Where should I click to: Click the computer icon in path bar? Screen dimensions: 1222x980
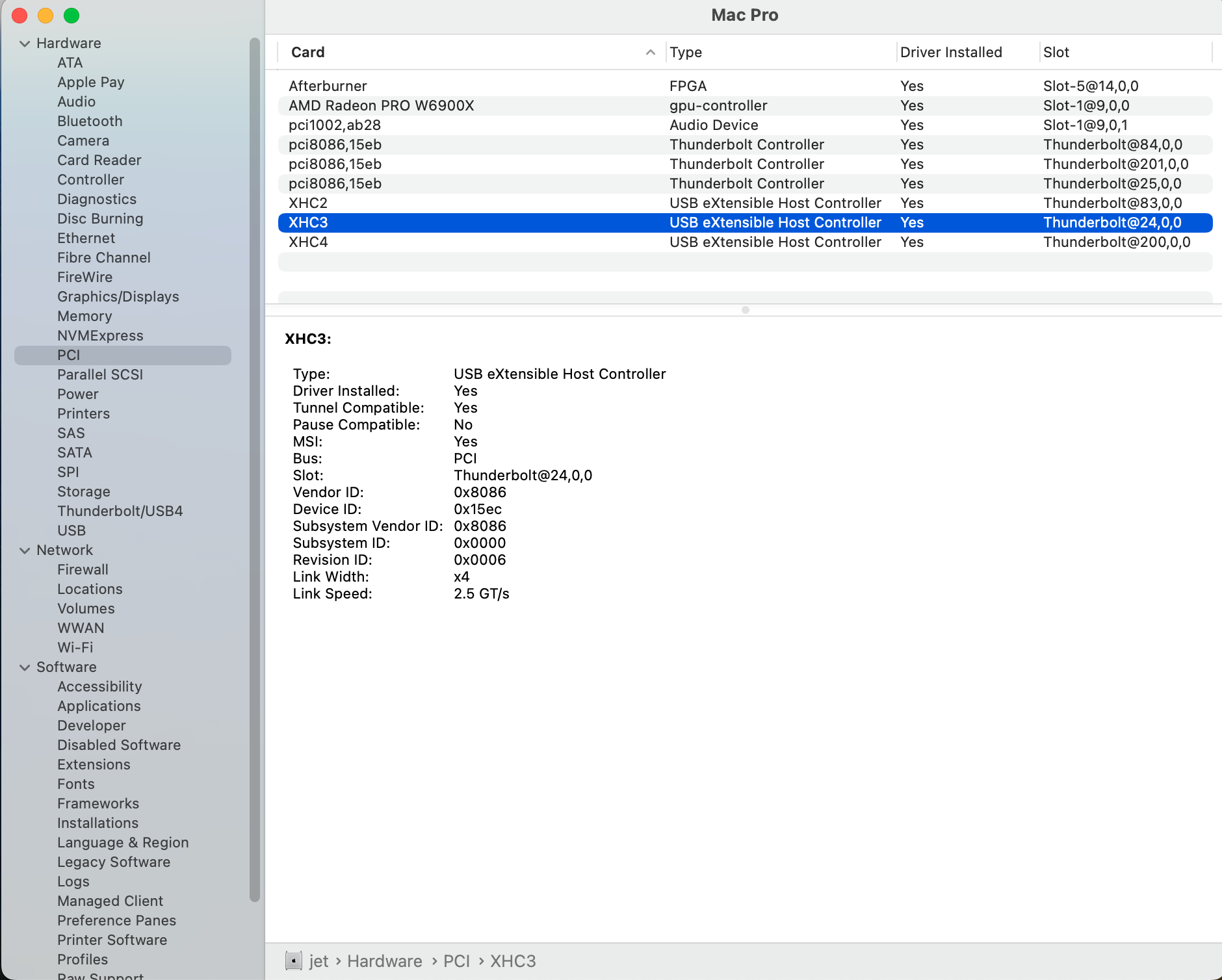[294, 961]
